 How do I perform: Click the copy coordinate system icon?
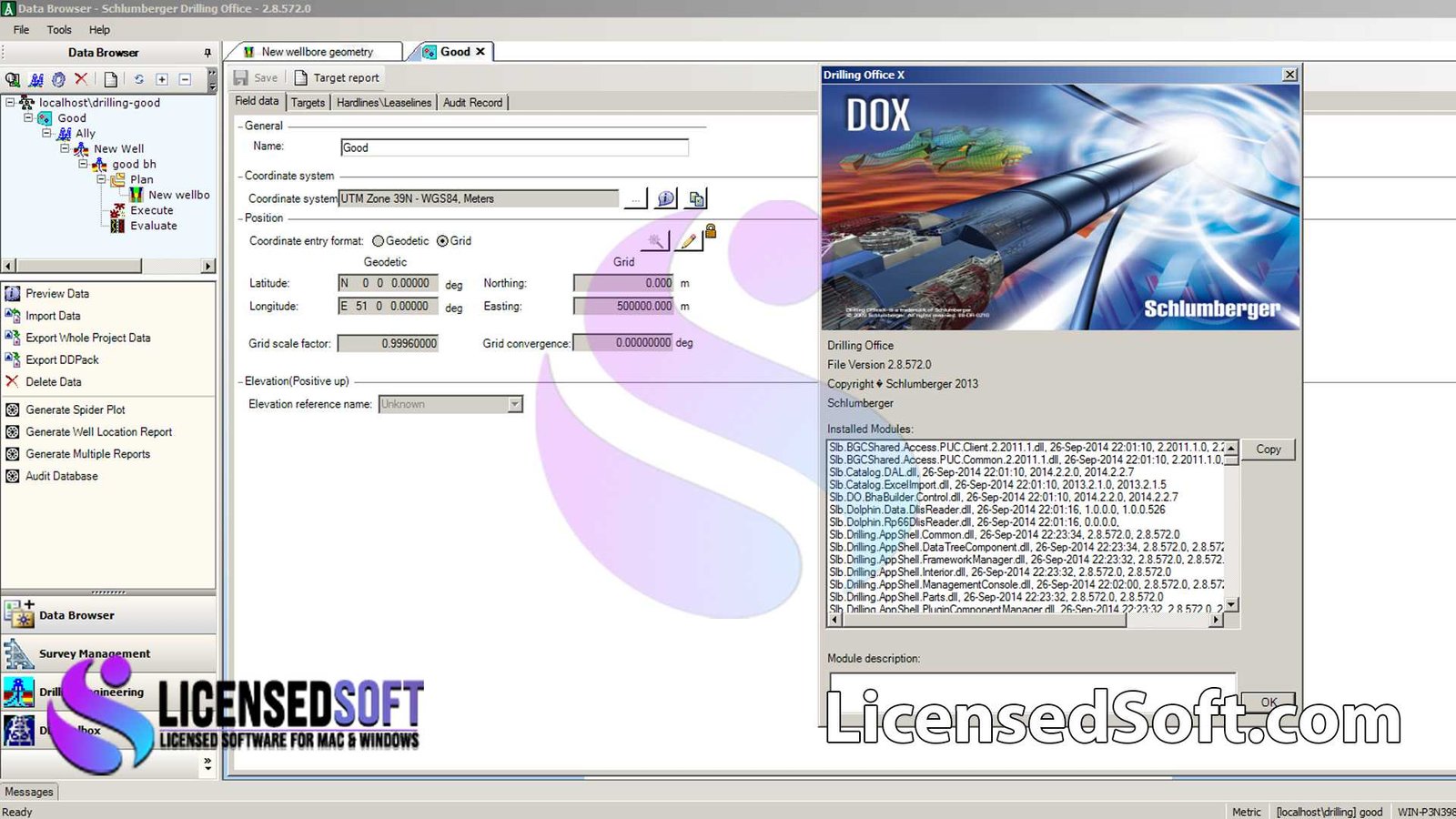696,198
